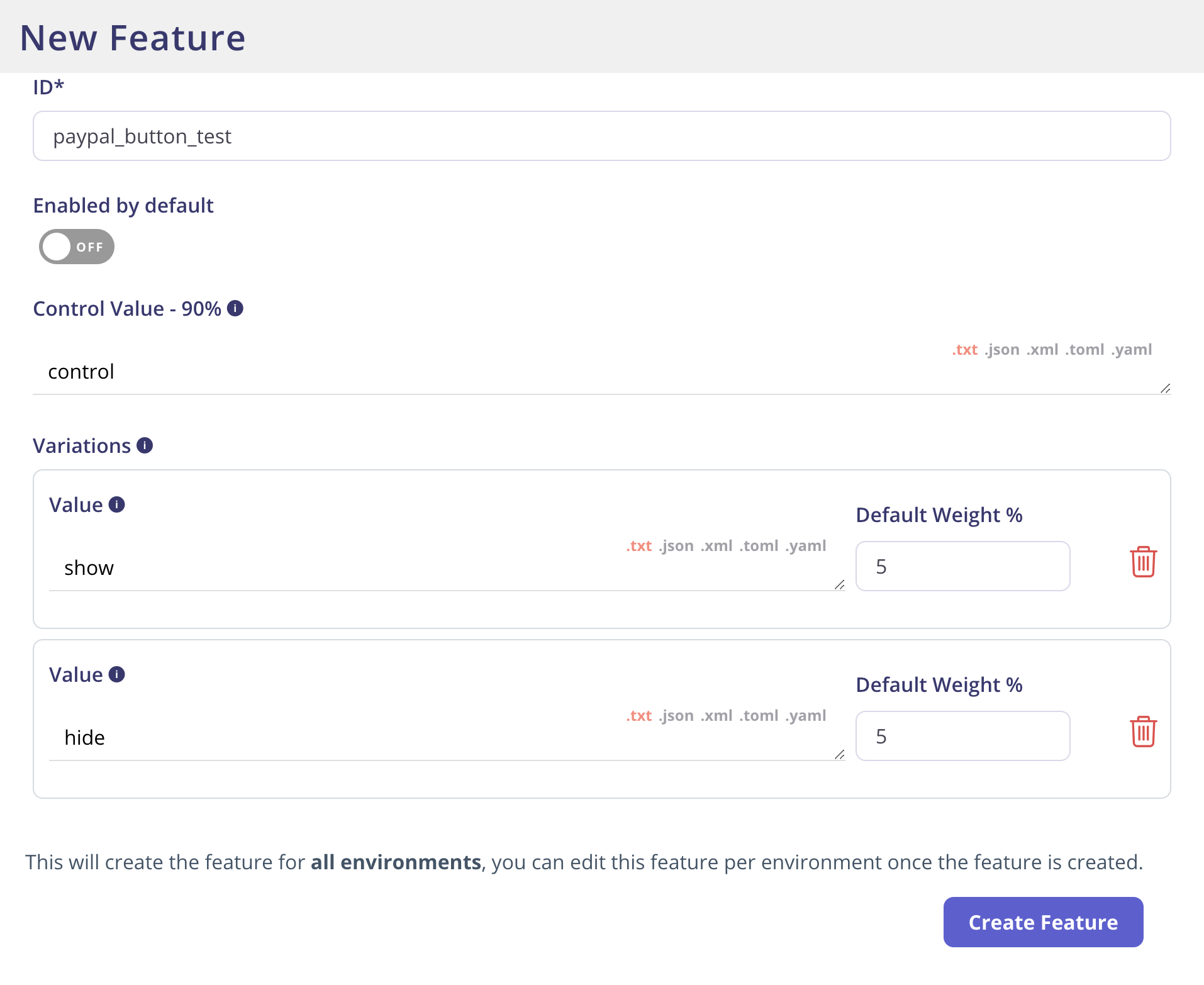Switch control value to .json format

[x=1004, y=349]
